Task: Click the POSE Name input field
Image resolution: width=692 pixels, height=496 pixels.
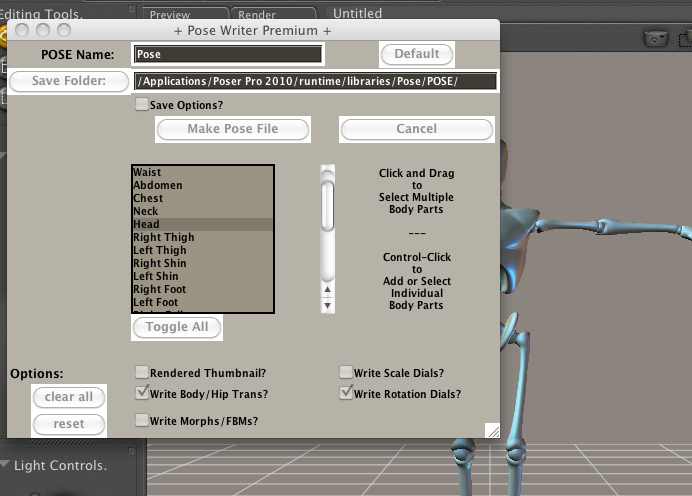Action: pos(228,54)
